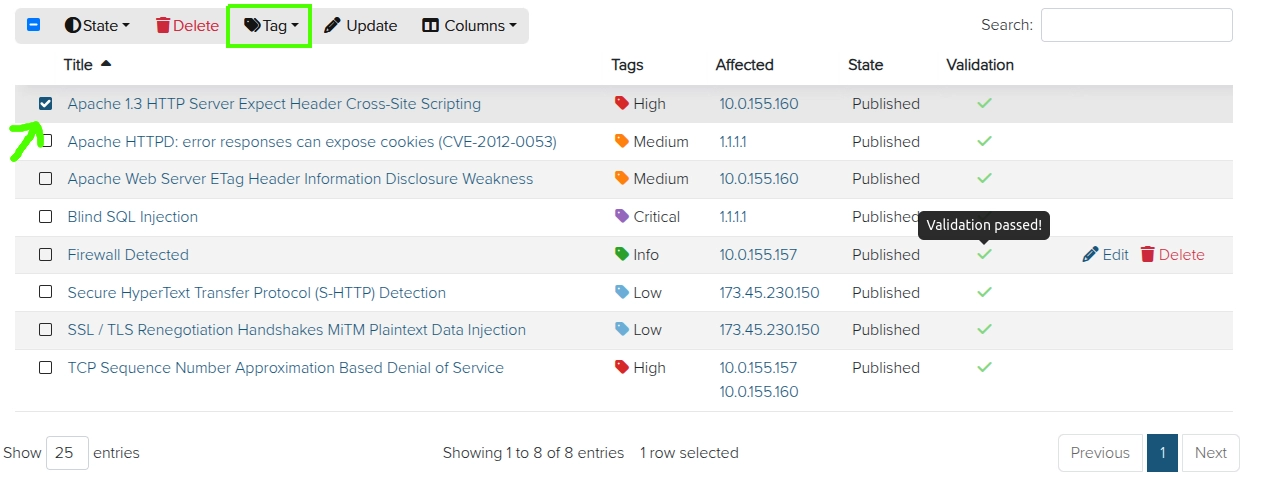Check the Apache HTTPD error responses row

pyautogui.click(x=45, y=141)
